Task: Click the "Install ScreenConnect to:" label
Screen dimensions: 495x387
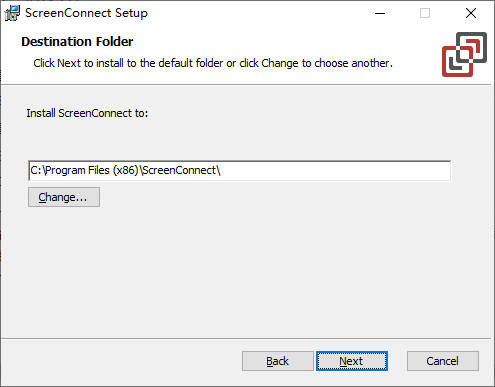Action: click(x=87, y=113)
